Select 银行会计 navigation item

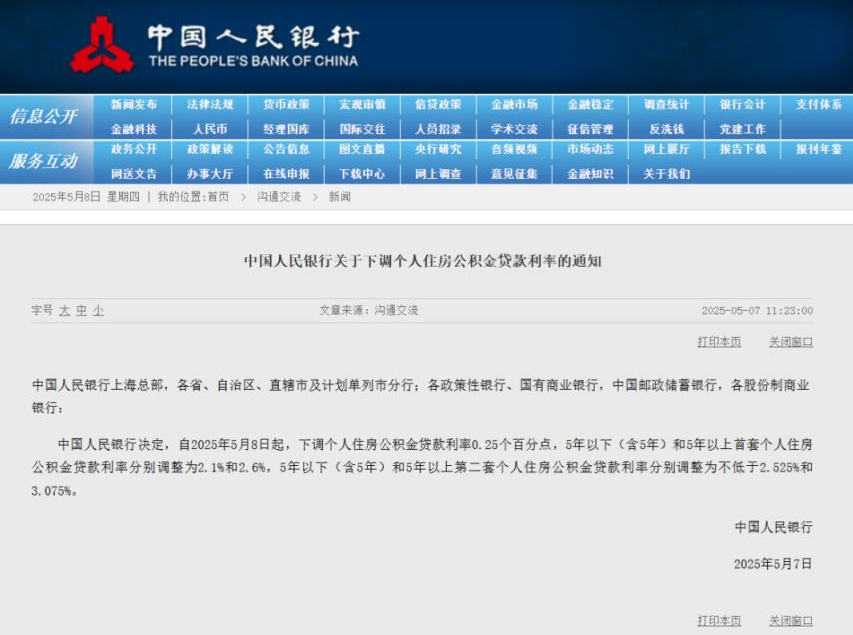coord(743,104)
